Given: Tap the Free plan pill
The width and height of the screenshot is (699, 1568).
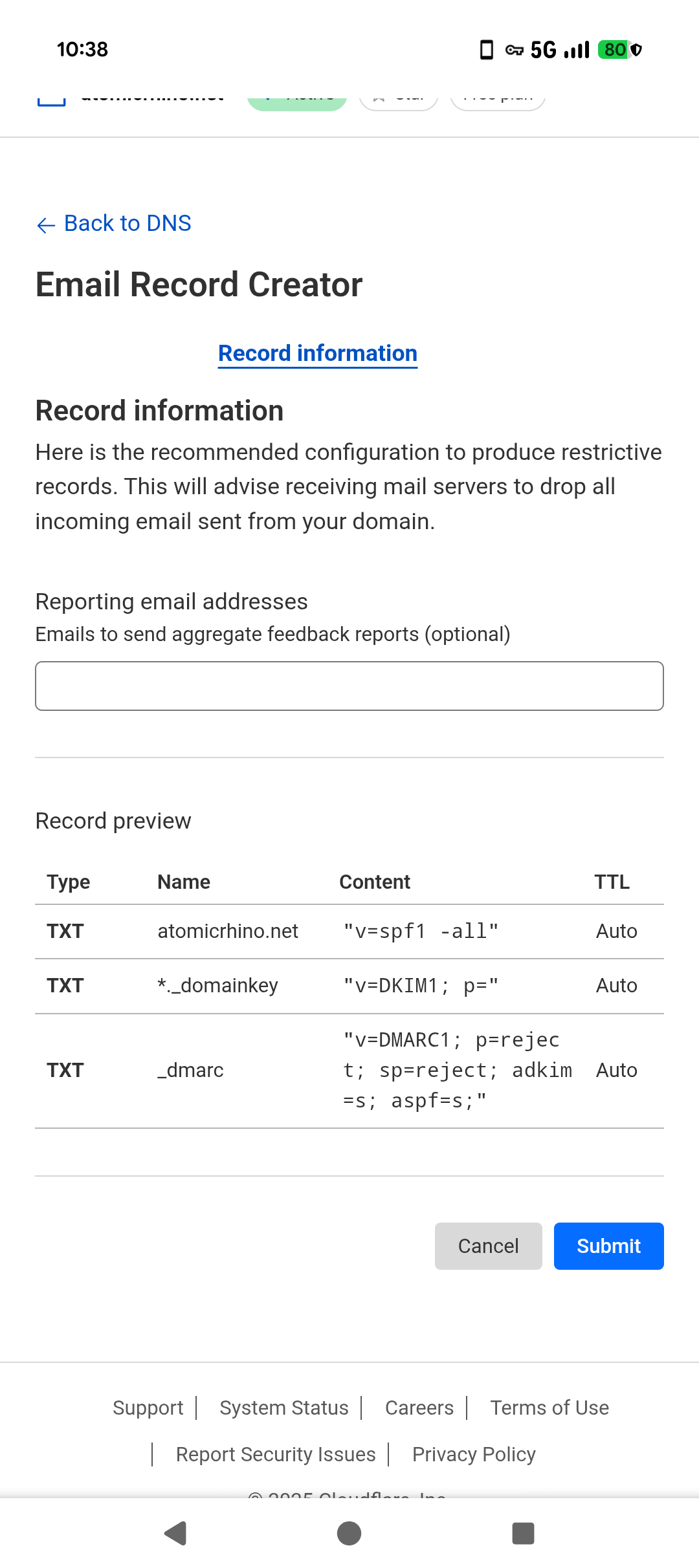Looking at the screenshot, I should tap(498, 99).
